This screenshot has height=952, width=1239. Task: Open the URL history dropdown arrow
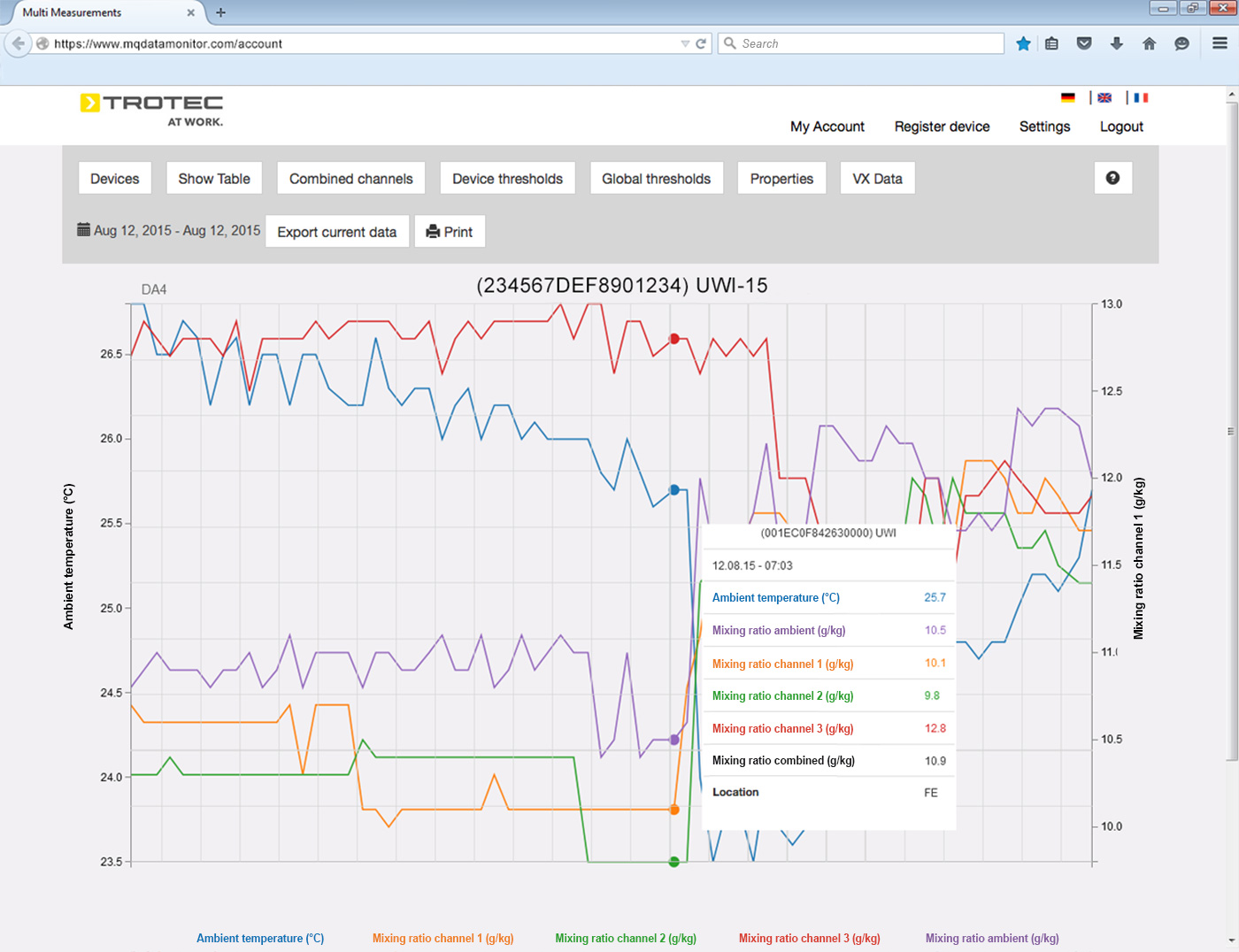(x=685, y=43)
